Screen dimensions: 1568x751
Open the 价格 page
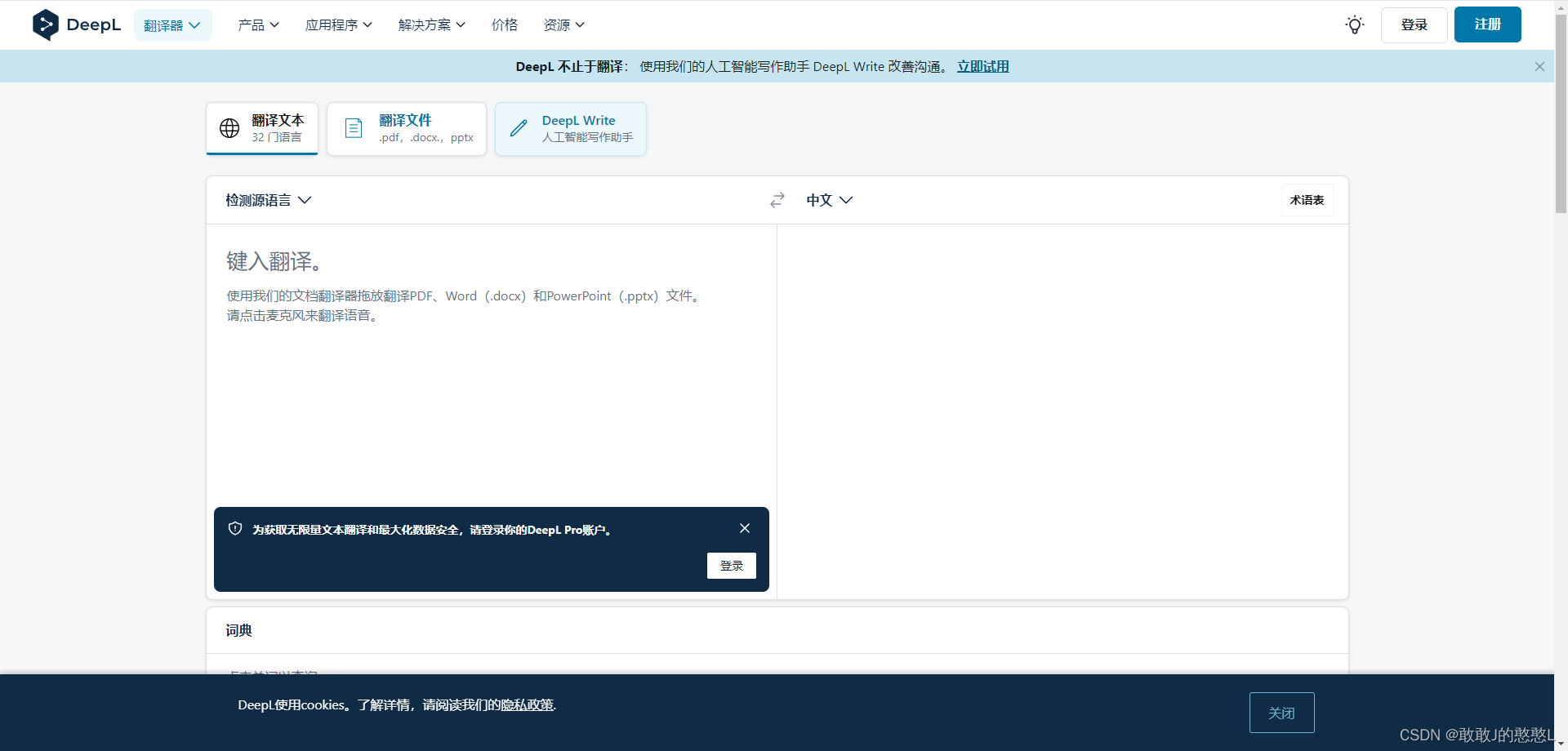point(505,25)
